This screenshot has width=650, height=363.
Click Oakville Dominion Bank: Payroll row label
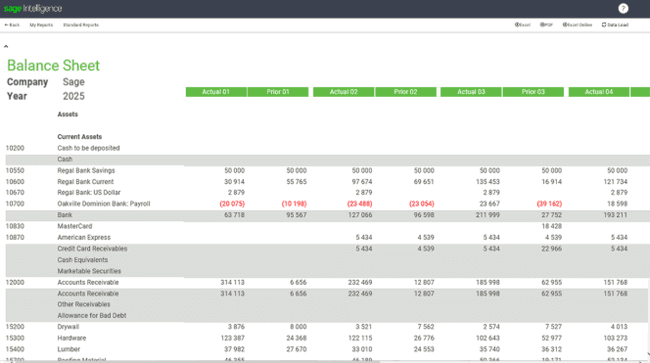[x=104, y=203]
